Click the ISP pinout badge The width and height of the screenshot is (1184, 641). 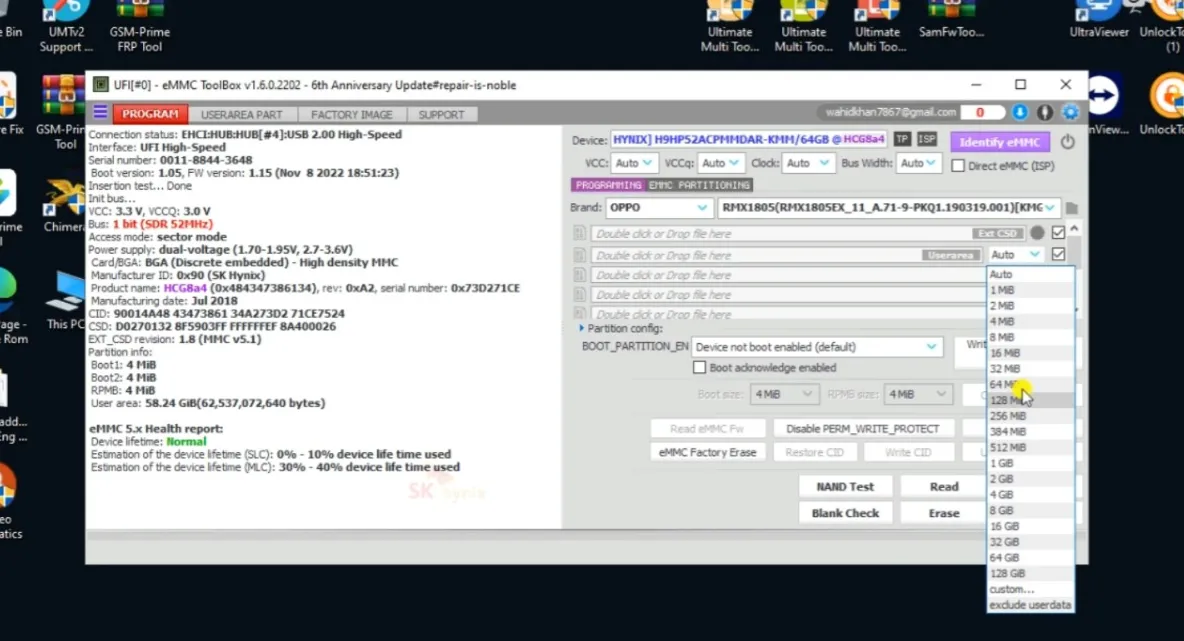(x=927, y=139)
